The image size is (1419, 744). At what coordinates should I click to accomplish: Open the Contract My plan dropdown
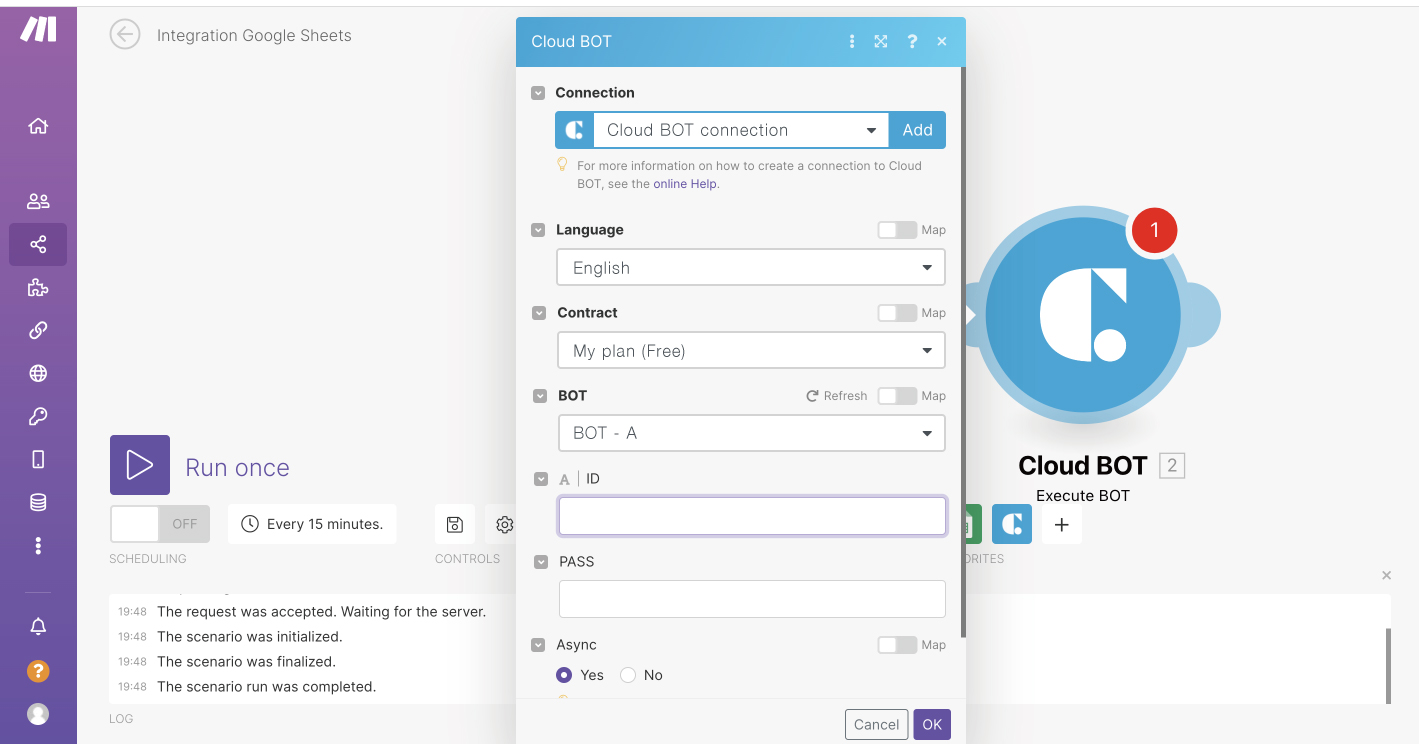[751, 351]
